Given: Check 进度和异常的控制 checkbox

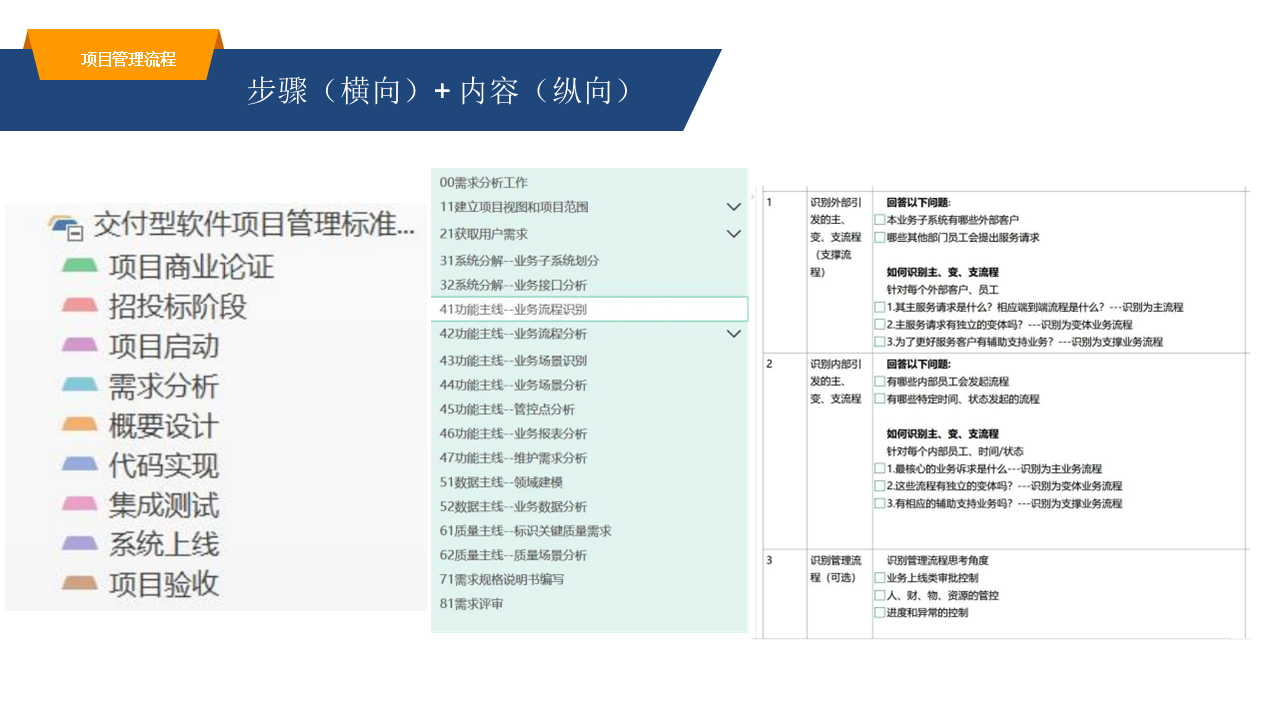Looking at the screenshot, I should click(879, 613).
